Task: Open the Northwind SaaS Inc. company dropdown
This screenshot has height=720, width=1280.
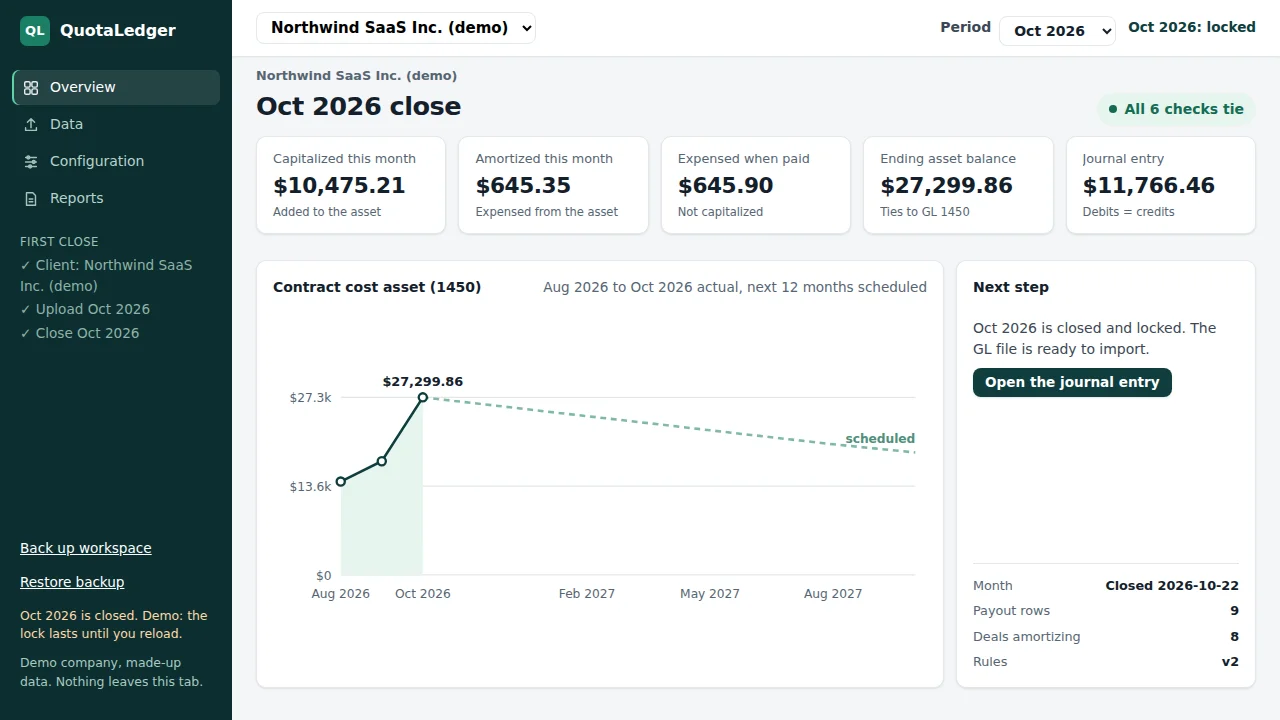Action: pyautogui.click(x=396, y=28)
